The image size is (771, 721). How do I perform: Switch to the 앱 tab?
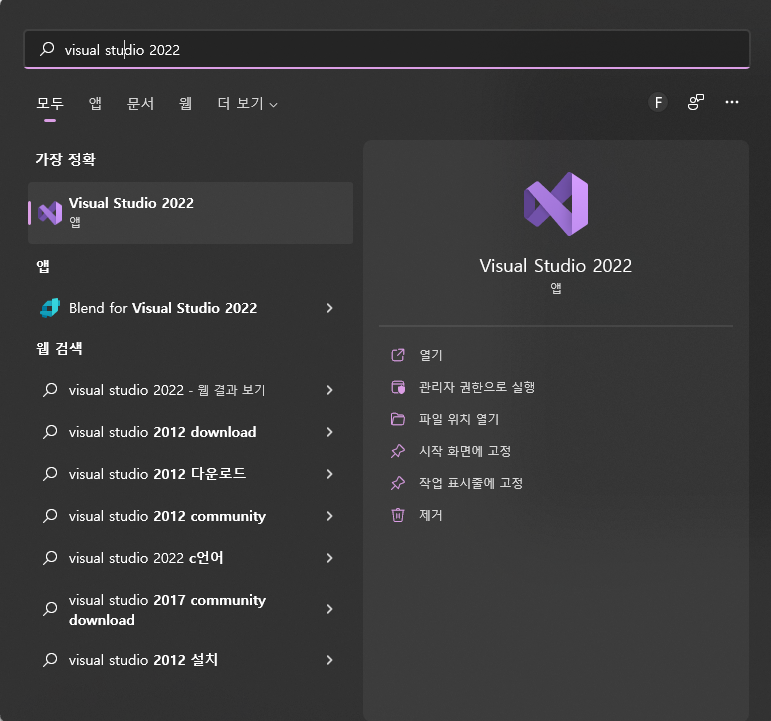(95, 103)
